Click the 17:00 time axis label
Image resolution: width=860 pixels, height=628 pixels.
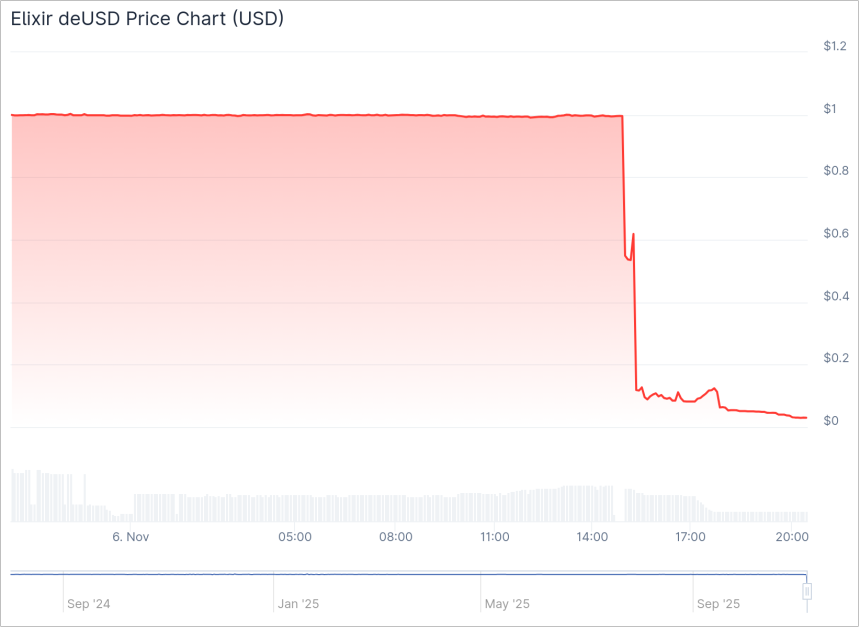point(691,537)
